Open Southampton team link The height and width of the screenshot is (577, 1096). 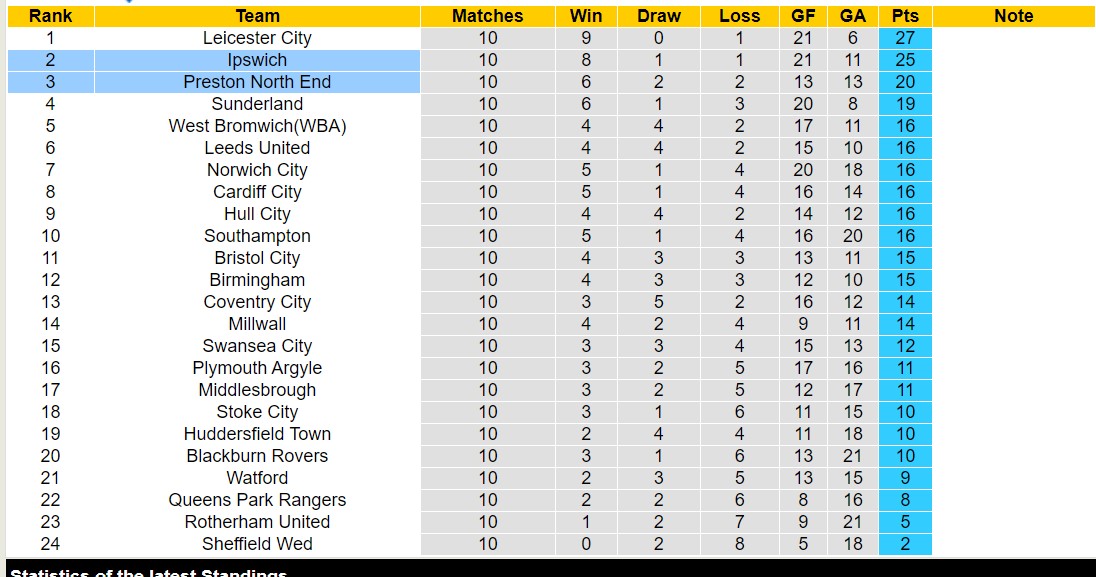(257, 236)
